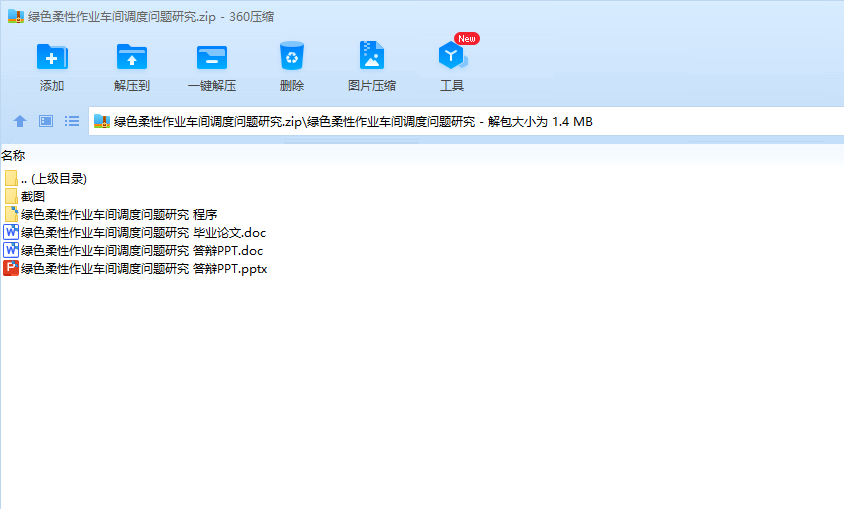Select the PowerPoint icon of 答辩PPT.pptx

pos(11,268)
